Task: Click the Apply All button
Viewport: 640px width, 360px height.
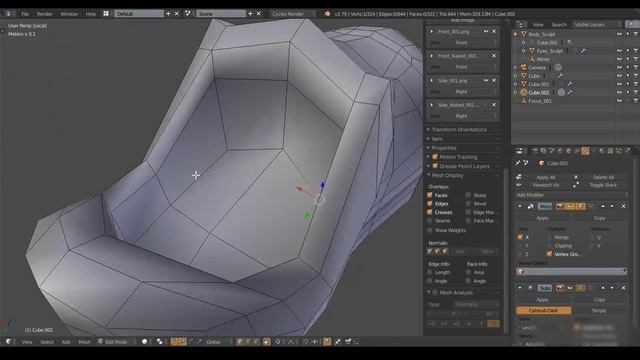Action: tap(546, 177)
